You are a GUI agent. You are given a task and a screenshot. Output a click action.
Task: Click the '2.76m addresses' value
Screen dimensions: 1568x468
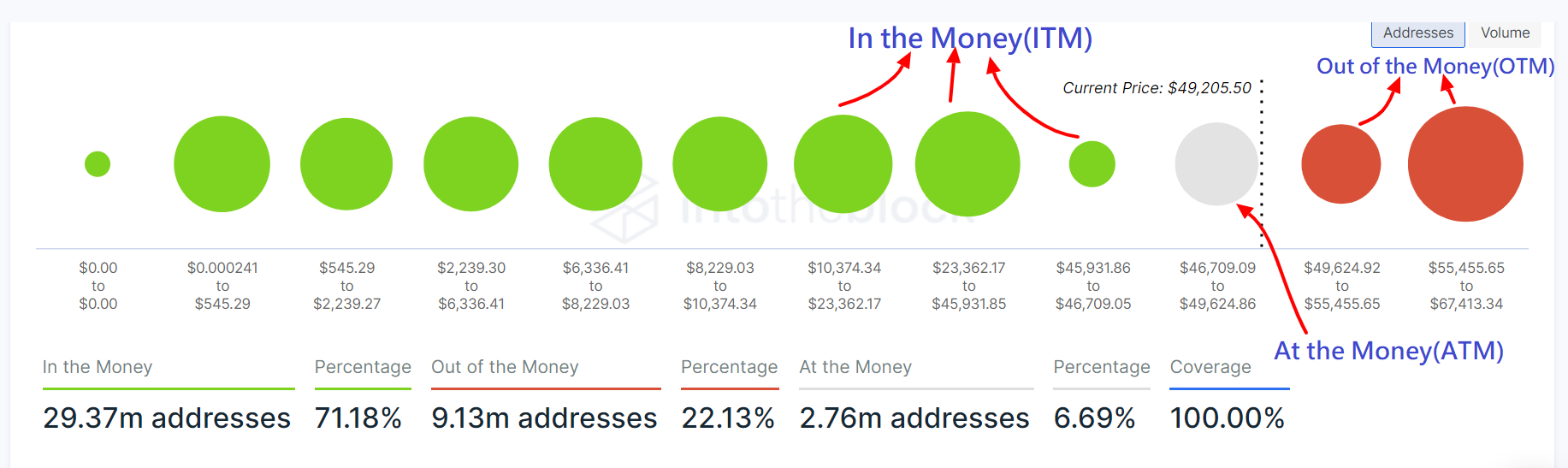pos(914,418)
